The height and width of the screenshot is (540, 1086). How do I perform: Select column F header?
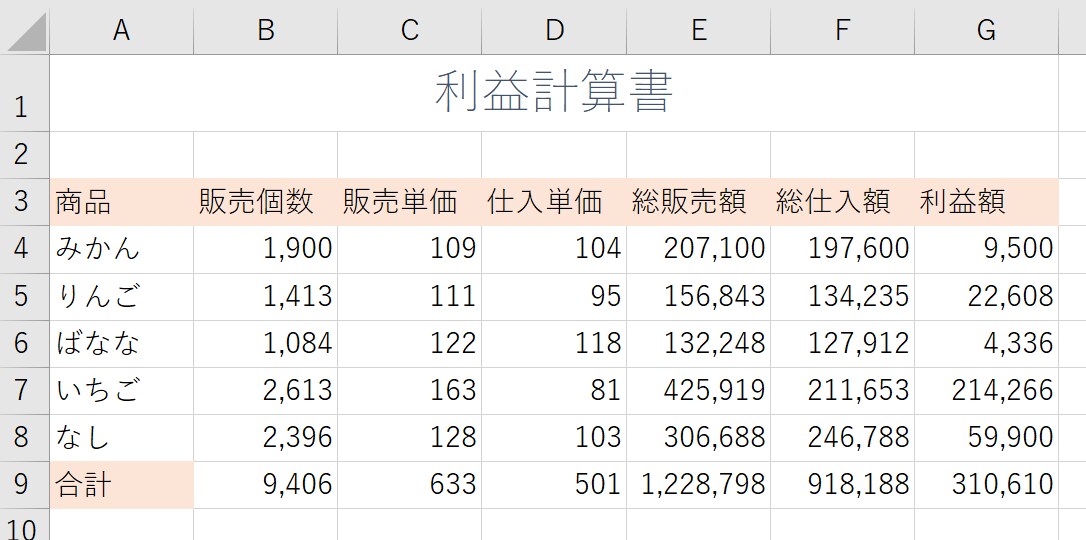point(843,31)
